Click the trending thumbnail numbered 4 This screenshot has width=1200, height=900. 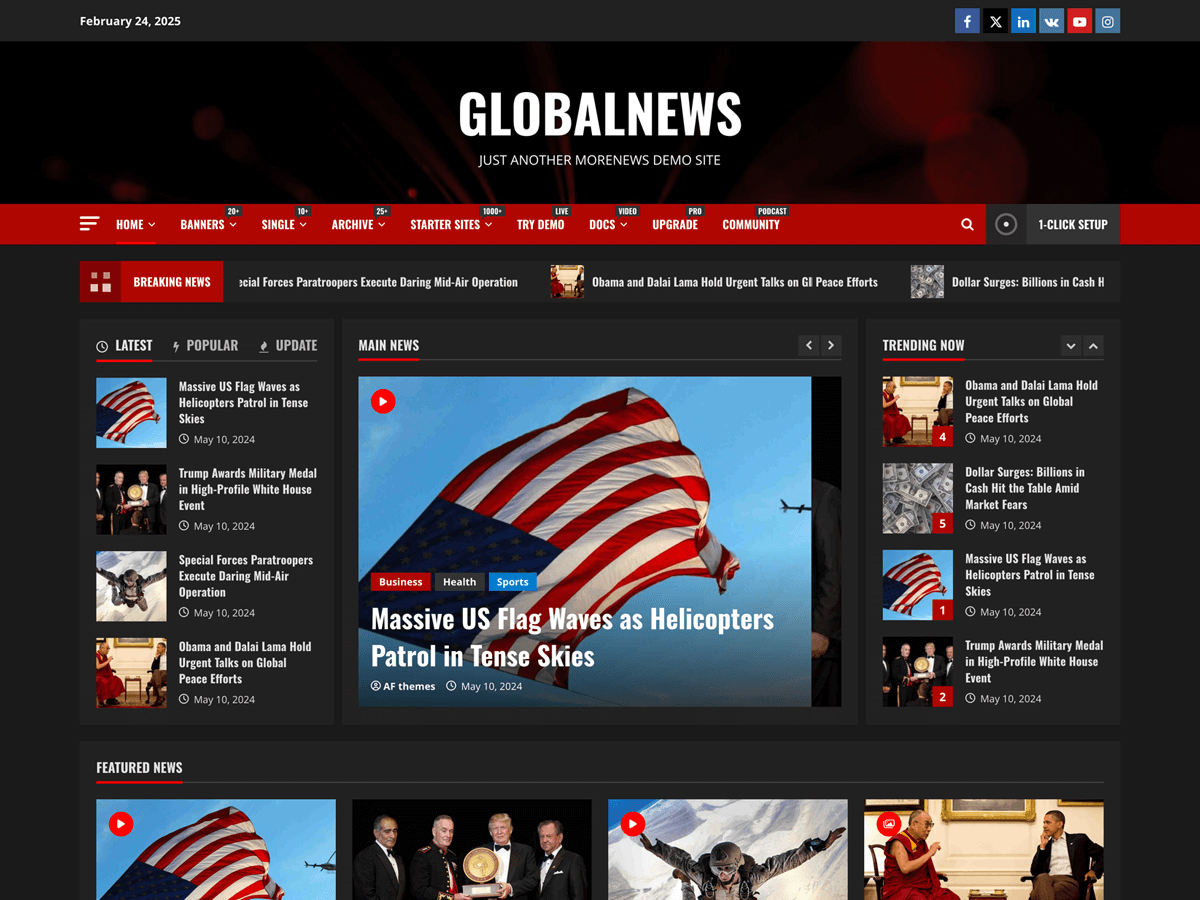coord(918,412)
